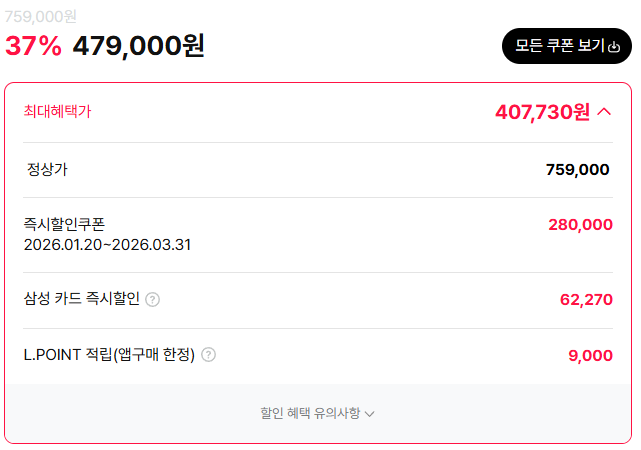
Task: Click the 정상가 row label
Action: tap(47, 169)
